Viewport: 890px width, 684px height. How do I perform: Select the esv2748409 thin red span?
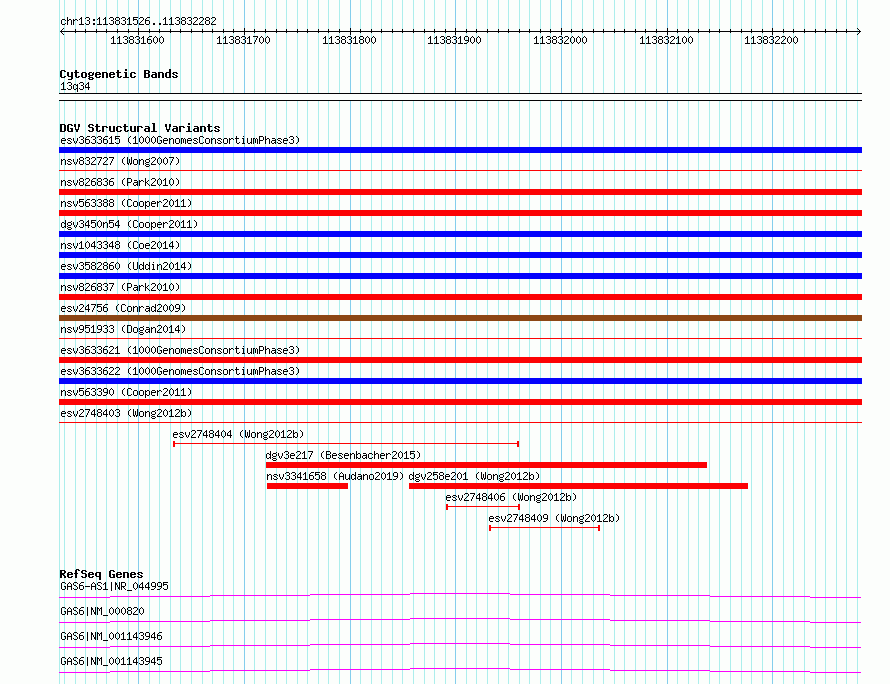pyautogui.click(x=544, y=528)
